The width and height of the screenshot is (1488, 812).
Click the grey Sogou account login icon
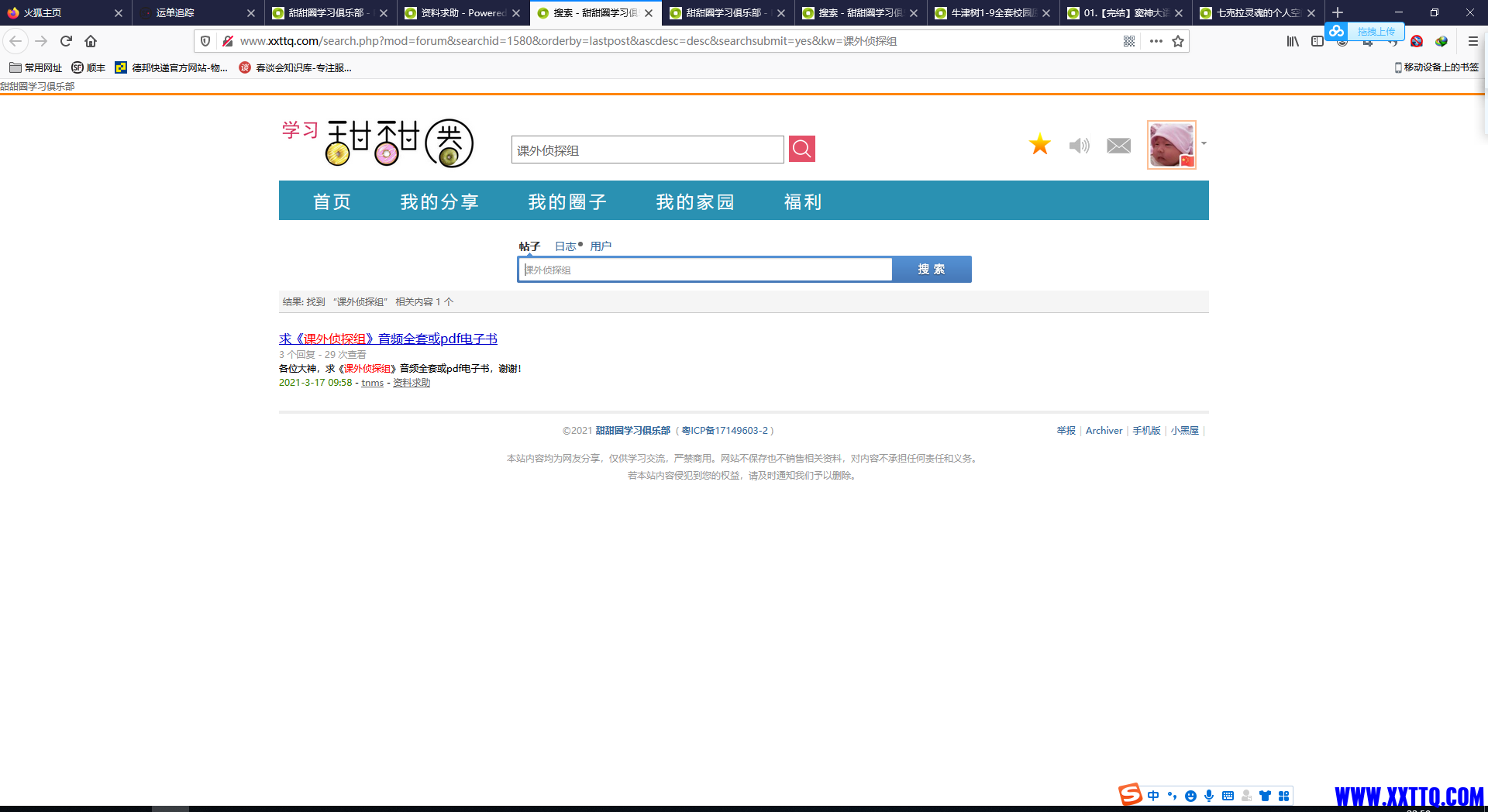pyautogui.click(x=1246, y=796)
